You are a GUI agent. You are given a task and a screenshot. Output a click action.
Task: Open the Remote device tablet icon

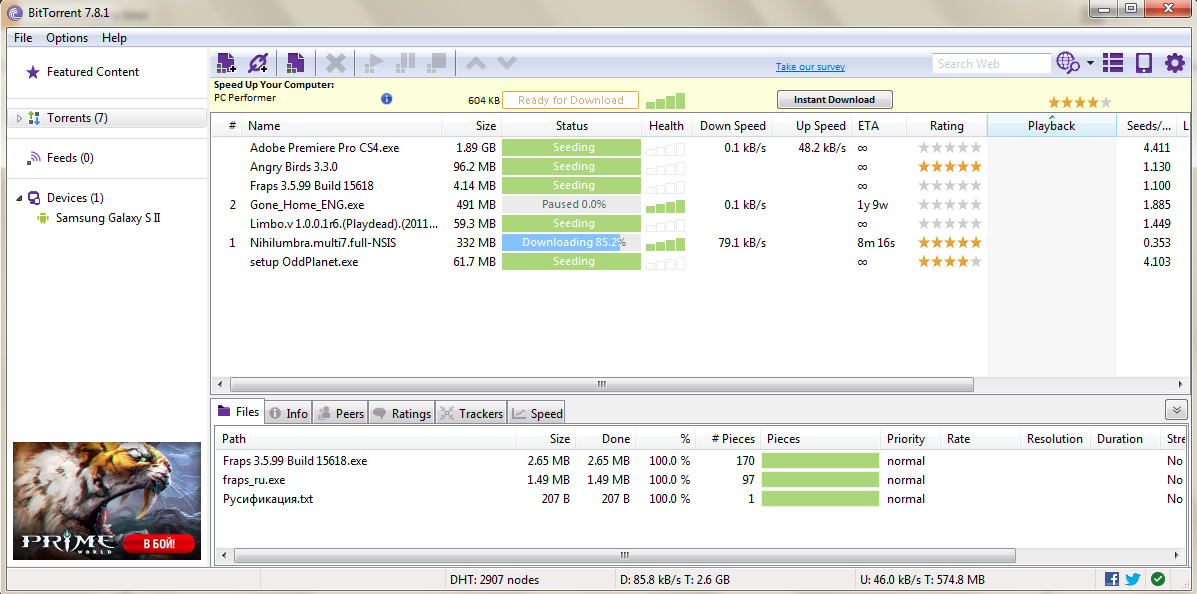(x=1144, y=63)
